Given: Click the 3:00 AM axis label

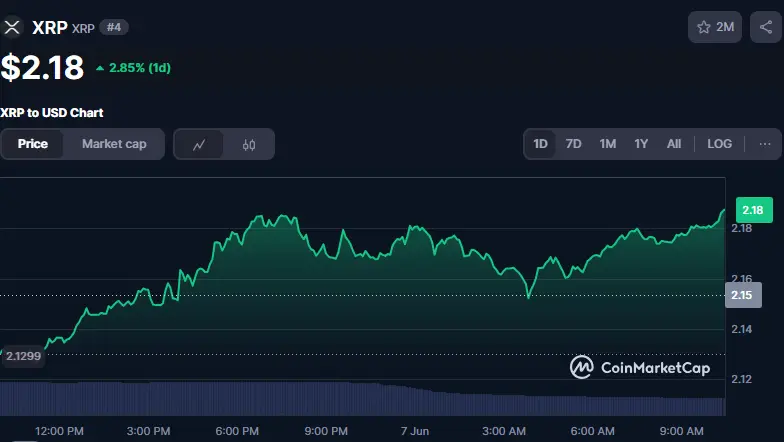Looking at the screenshot, I should point(504,431).
